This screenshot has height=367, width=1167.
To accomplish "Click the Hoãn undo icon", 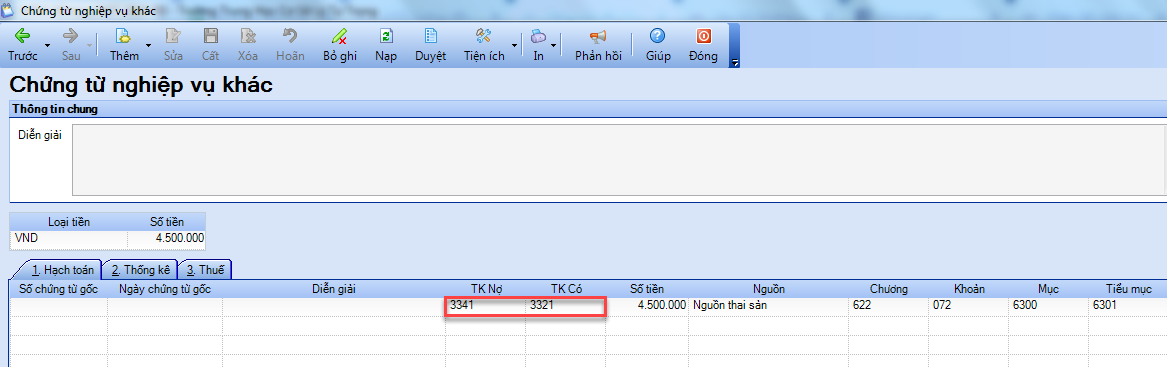I will click(x=290, y=36).
